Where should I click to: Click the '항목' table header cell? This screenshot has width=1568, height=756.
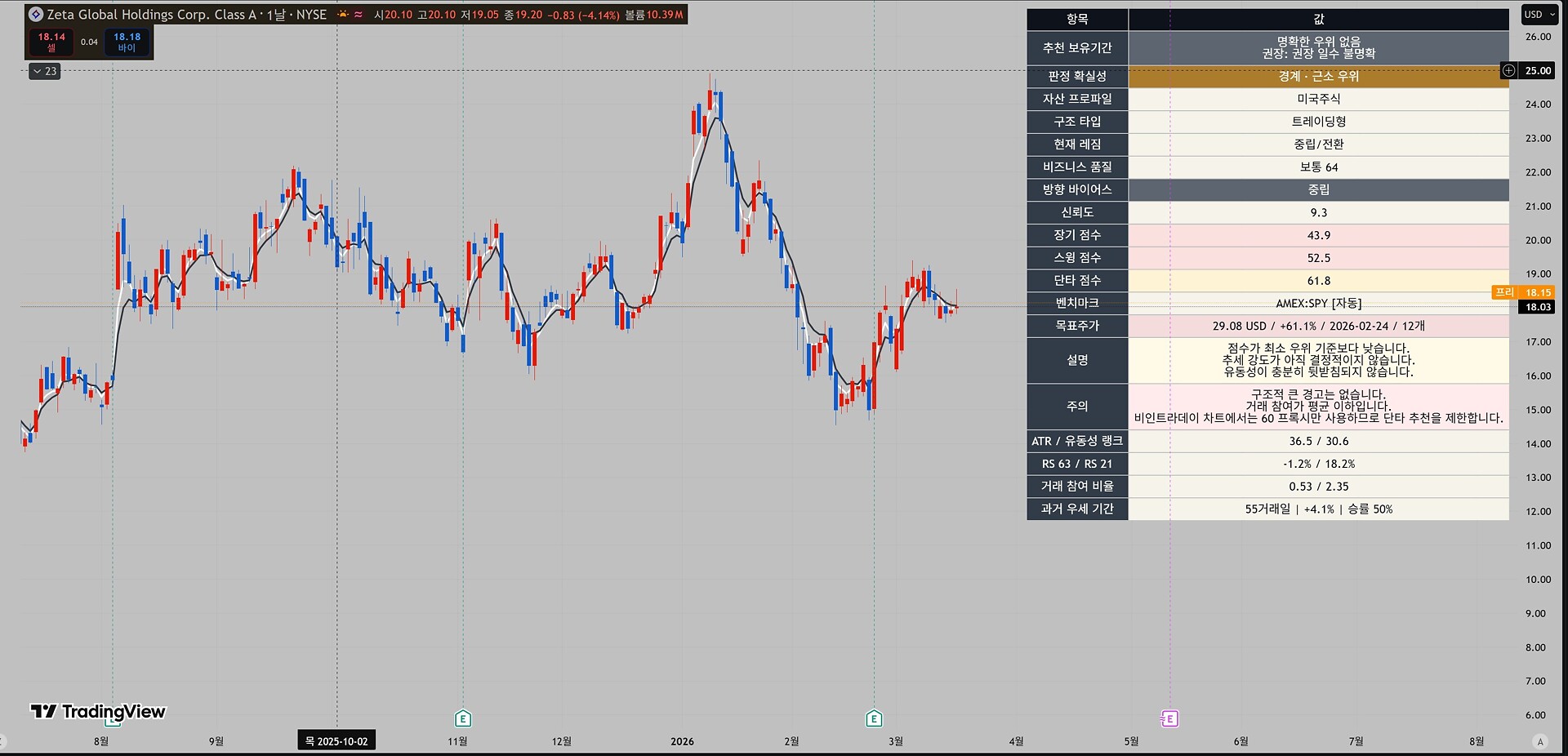click(x=1077, y=19)
